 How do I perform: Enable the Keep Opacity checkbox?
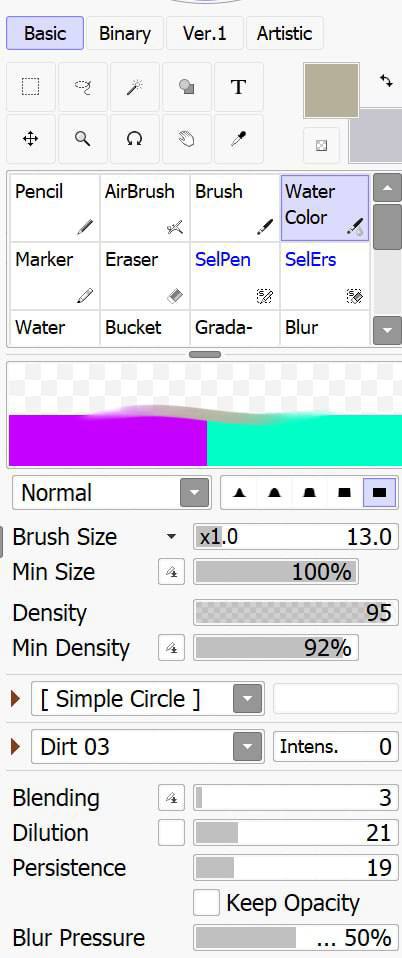pyautogui.click(x=206, y=902)
